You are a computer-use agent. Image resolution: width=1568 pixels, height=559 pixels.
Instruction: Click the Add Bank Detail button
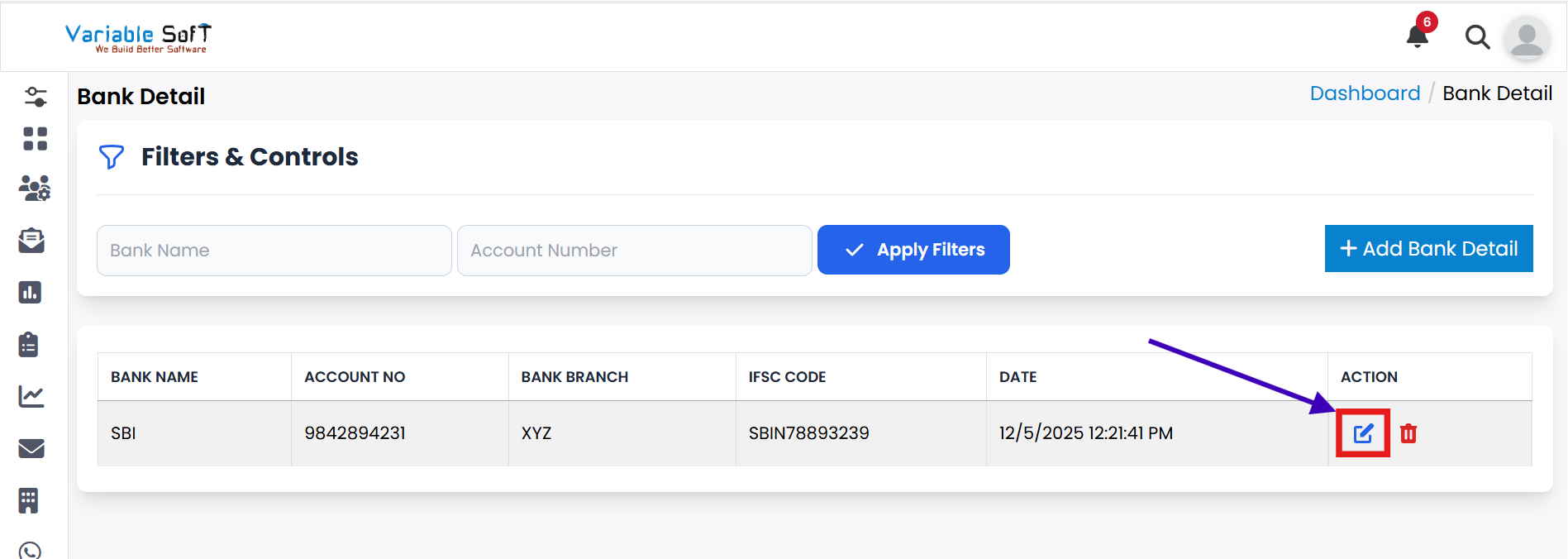pos(1428,249)
